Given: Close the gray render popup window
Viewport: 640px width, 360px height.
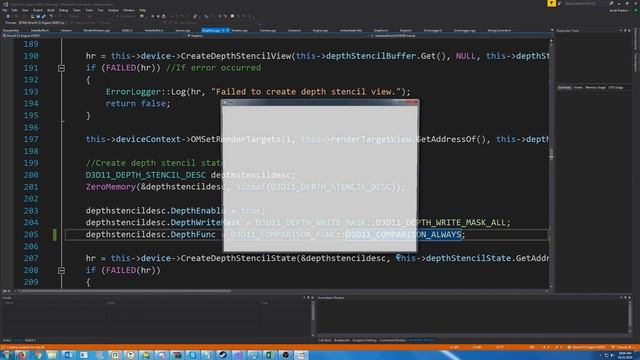Looking at the screenshot, I should click(412, 102).
